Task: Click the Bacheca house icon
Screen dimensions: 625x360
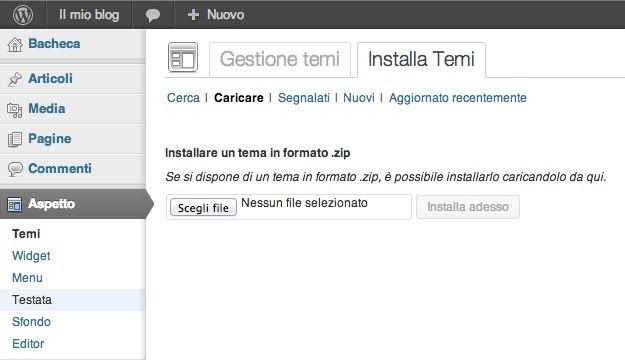Action: 15,44
